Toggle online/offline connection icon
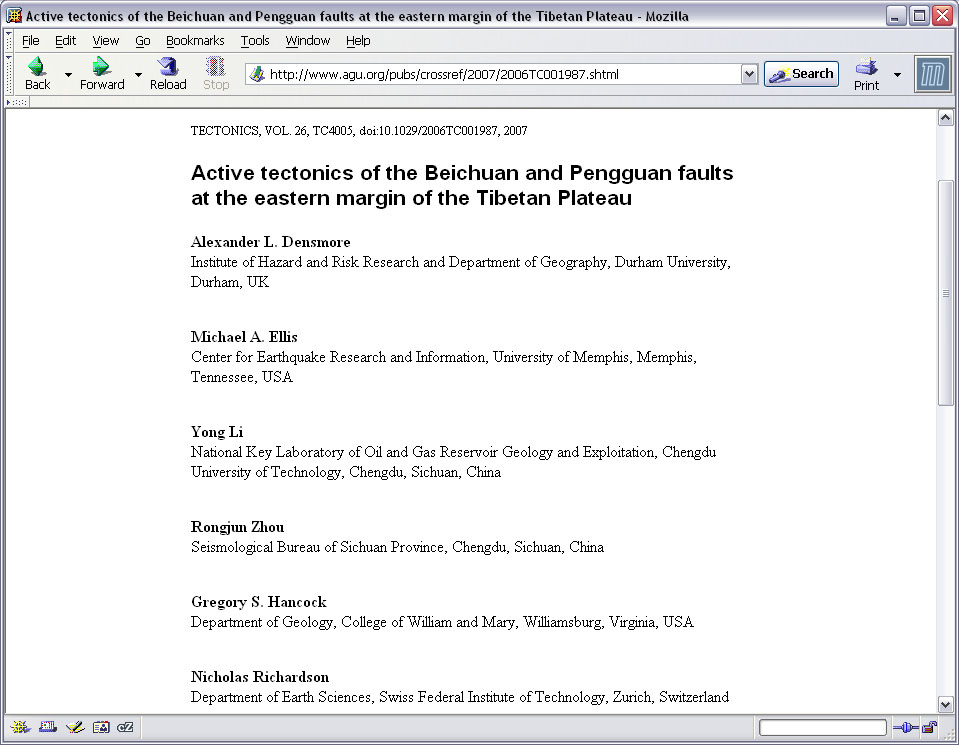The image size is (959, 745). coord(905,727)
